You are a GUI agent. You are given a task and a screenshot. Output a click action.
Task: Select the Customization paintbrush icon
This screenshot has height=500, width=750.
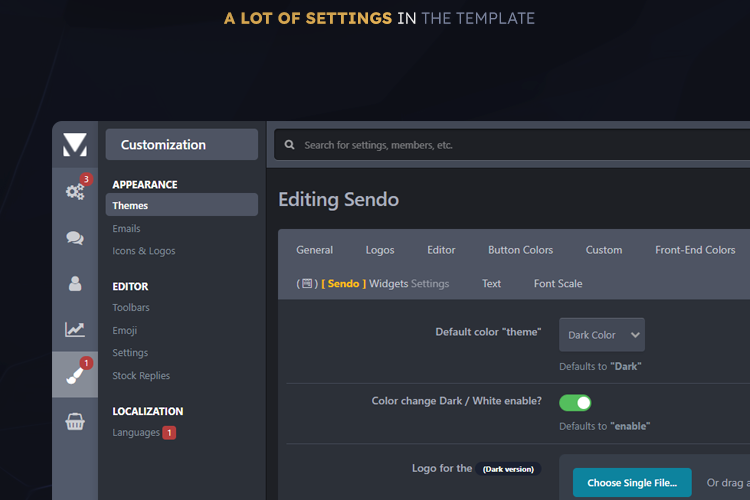tap(75, 375)
